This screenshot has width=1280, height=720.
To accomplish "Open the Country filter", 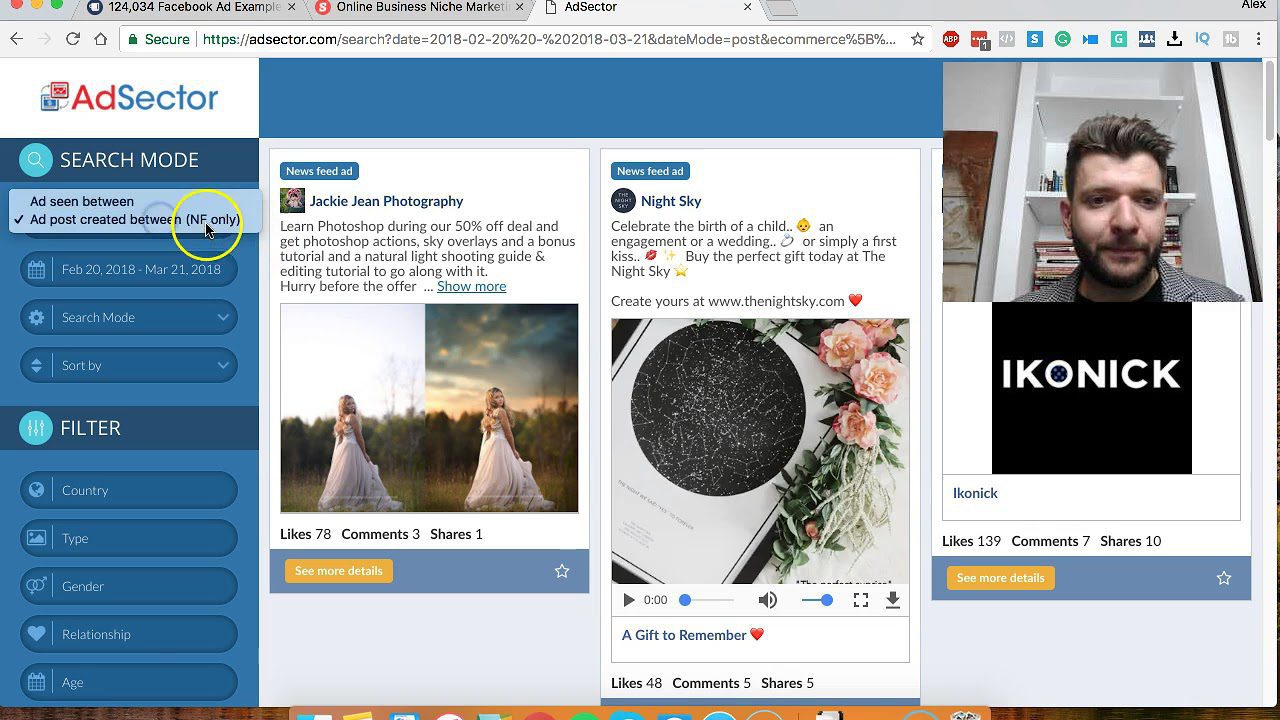I will tap(129, 490).
